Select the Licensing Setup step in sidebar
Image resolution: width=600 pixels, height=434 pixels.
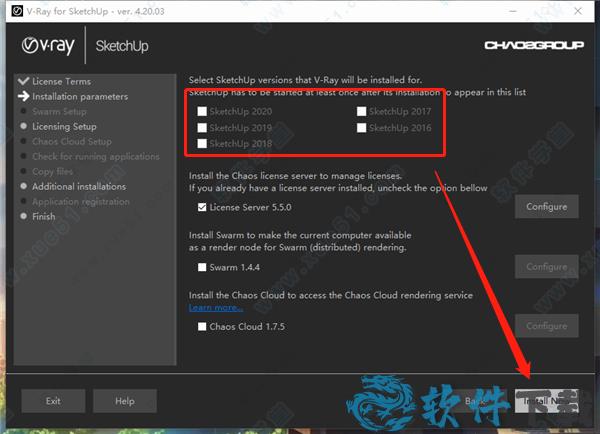pos(64,127)
